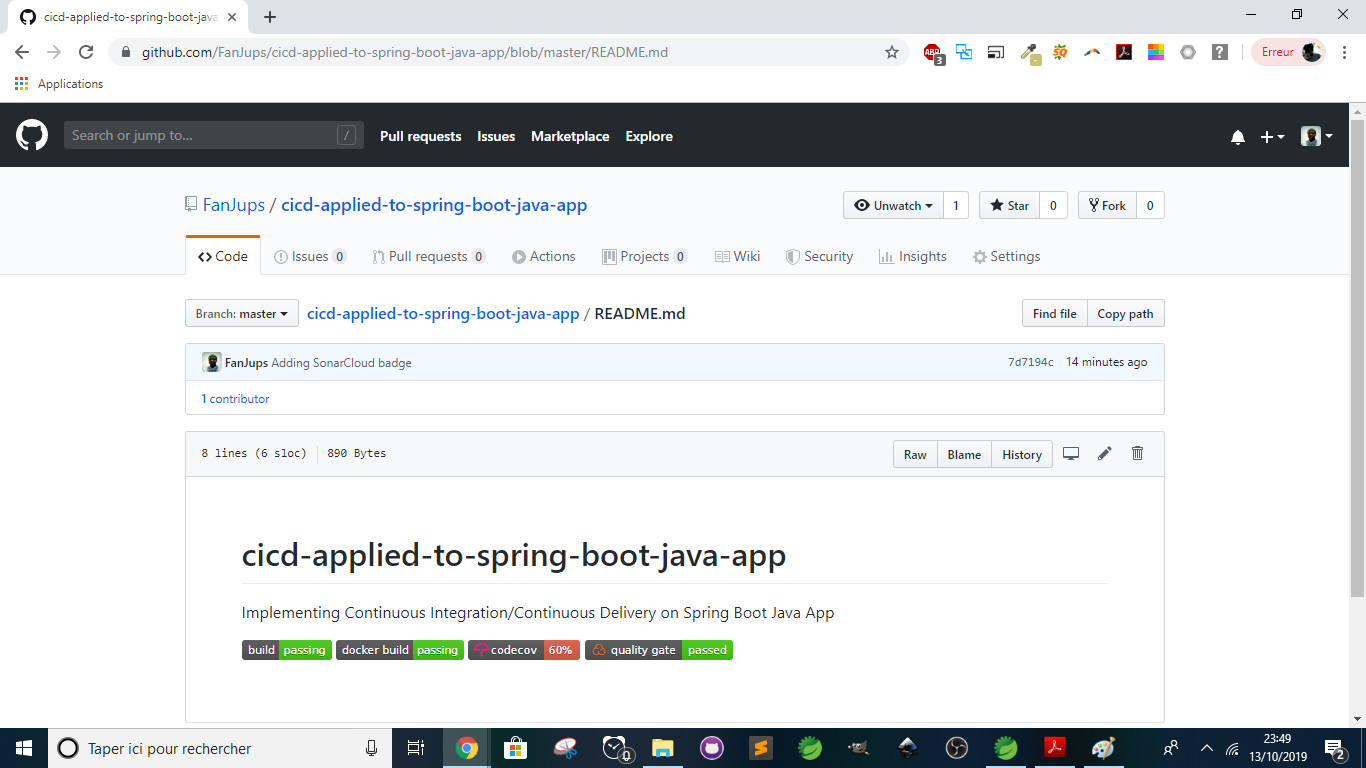
Task: Switch to the Insights tab
Action: pos(912,256)
